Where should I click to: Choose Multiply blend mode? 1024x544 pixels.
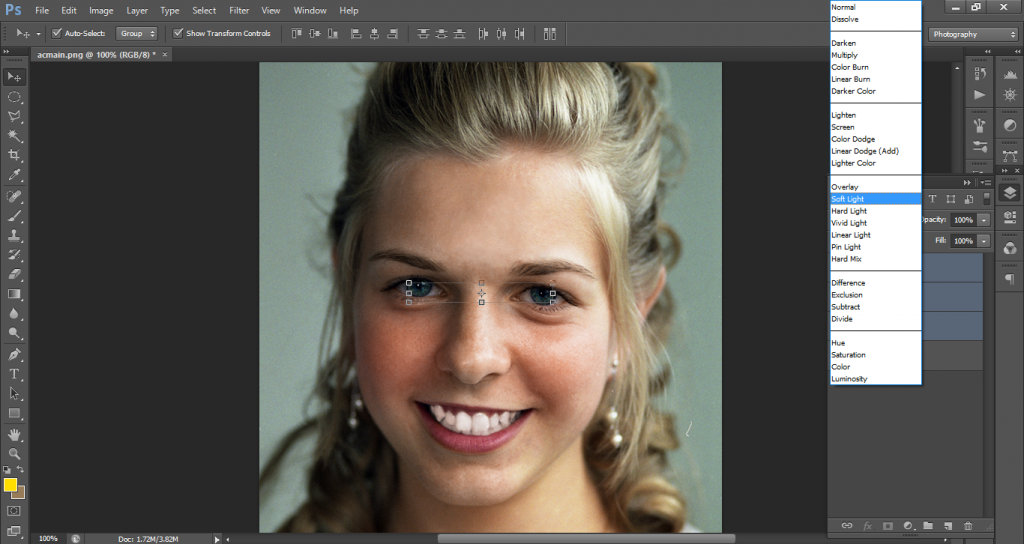875,56
